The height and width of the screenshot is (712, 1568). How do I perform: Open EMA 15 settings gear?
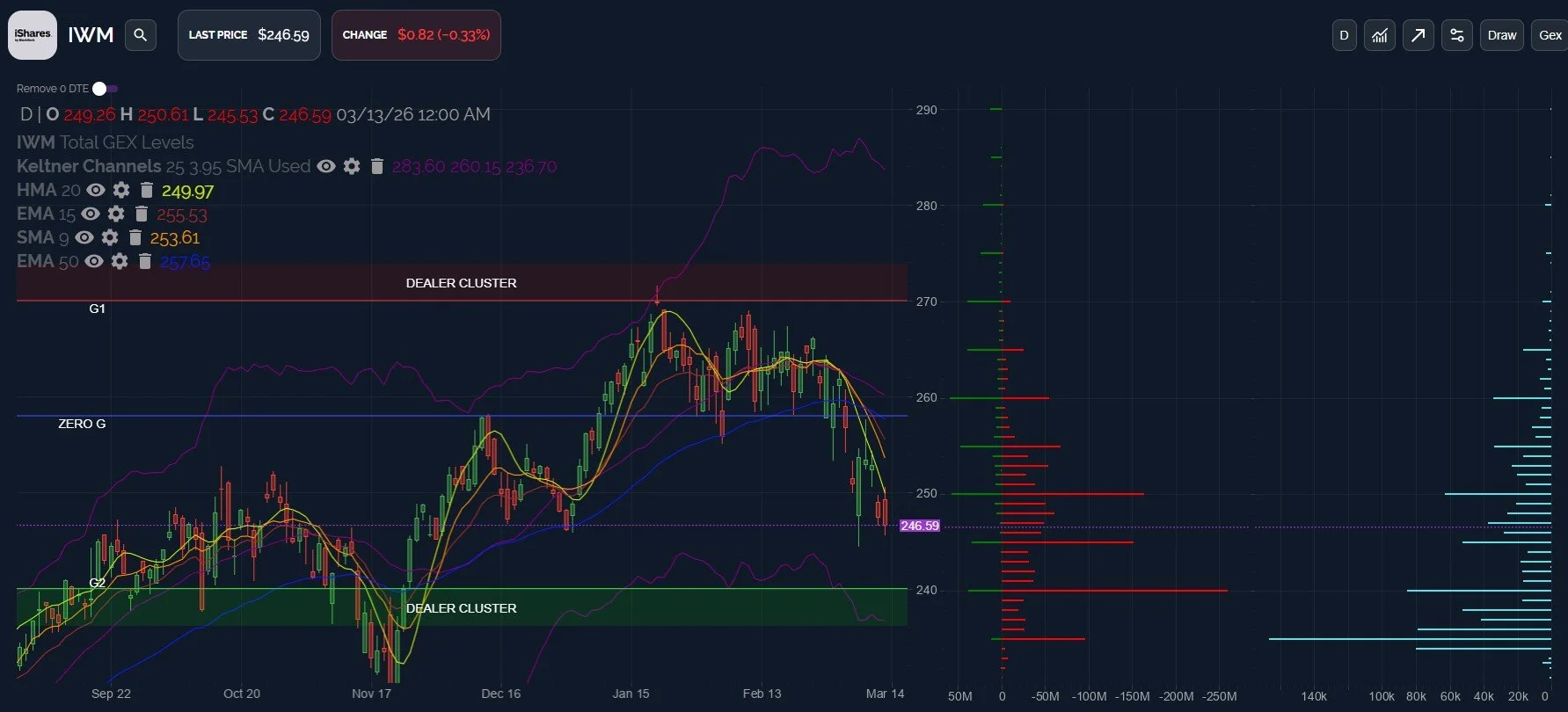point(116,214)
